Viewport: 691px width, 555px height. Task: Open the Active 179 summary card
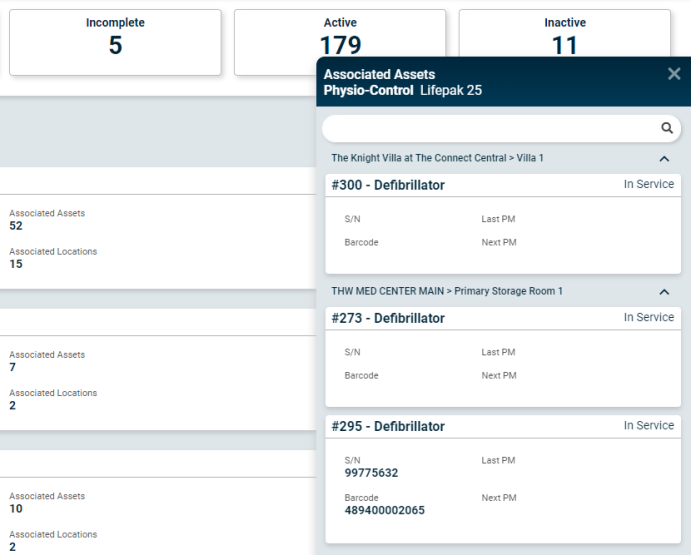click(x=340, y=33)
